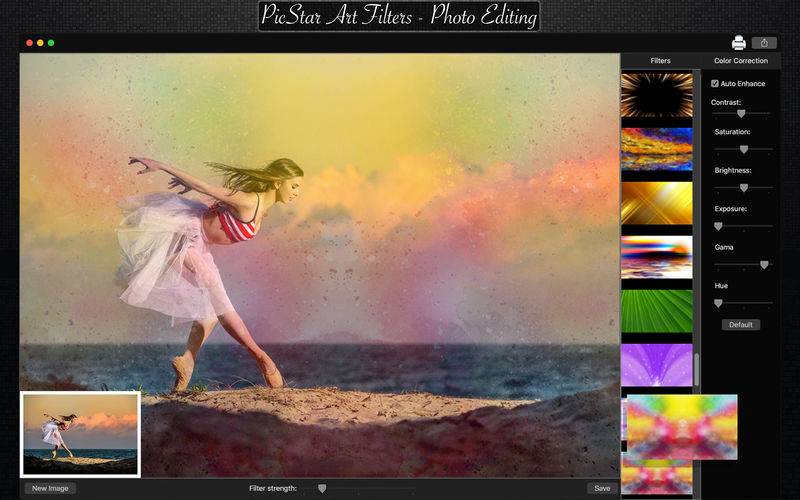Click the green zoom window button

[51, 43]
